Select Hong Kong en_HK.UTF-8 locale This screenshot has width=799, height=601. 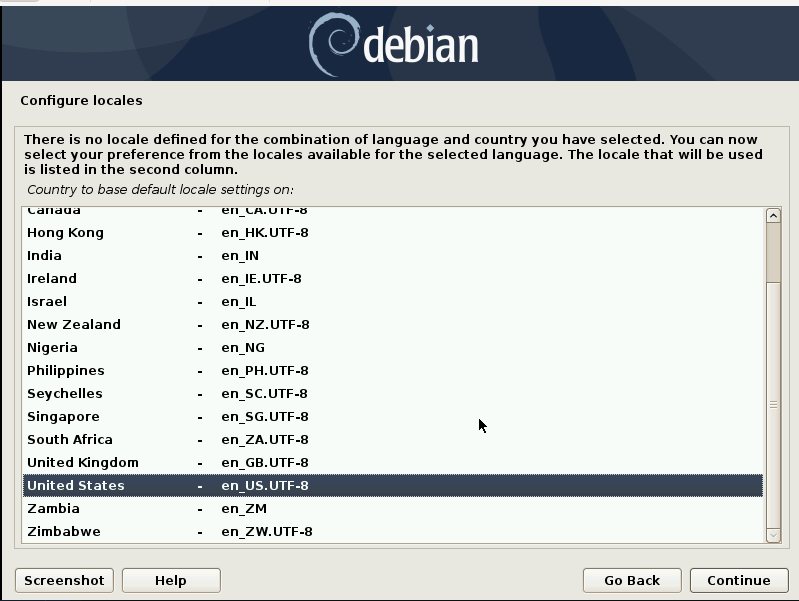[393, 232]
